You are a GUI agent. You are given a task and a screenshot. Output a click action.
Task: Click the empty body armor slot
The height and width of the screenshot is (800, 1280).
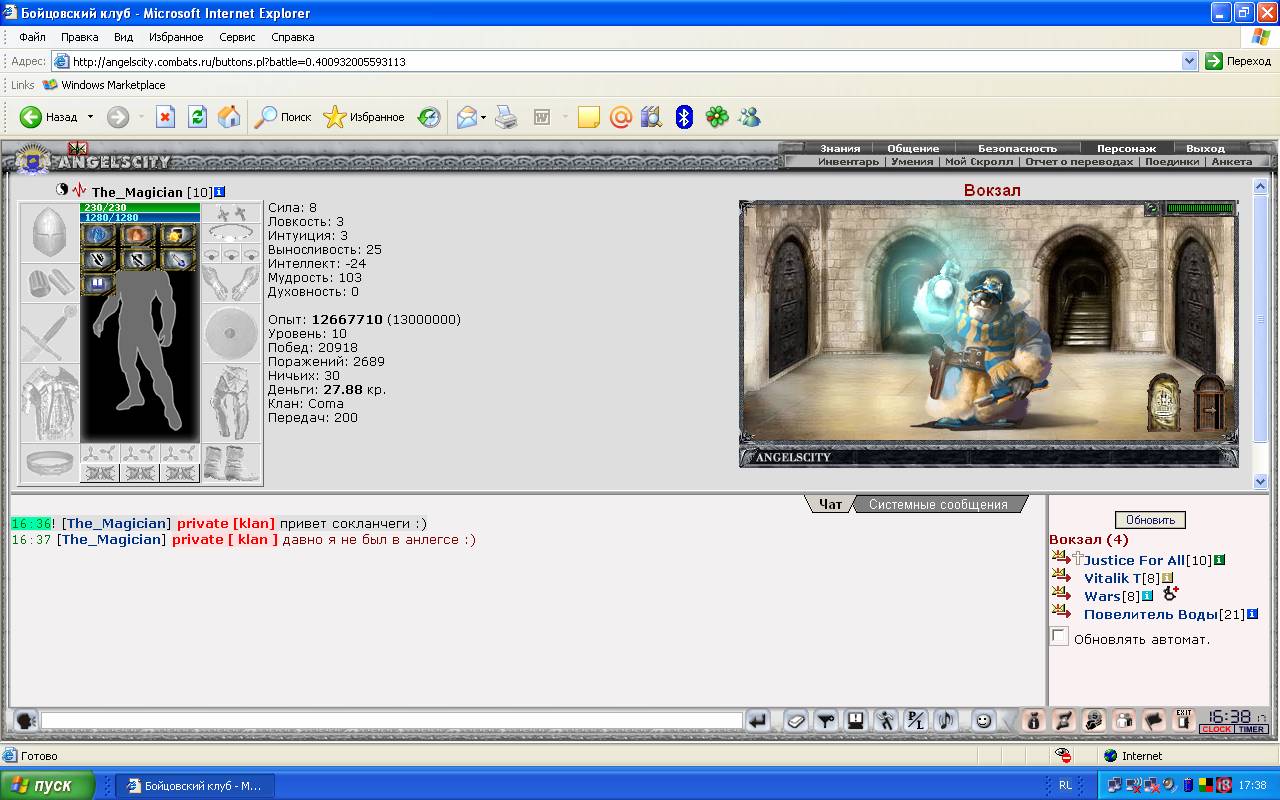[x=49, y=403]
